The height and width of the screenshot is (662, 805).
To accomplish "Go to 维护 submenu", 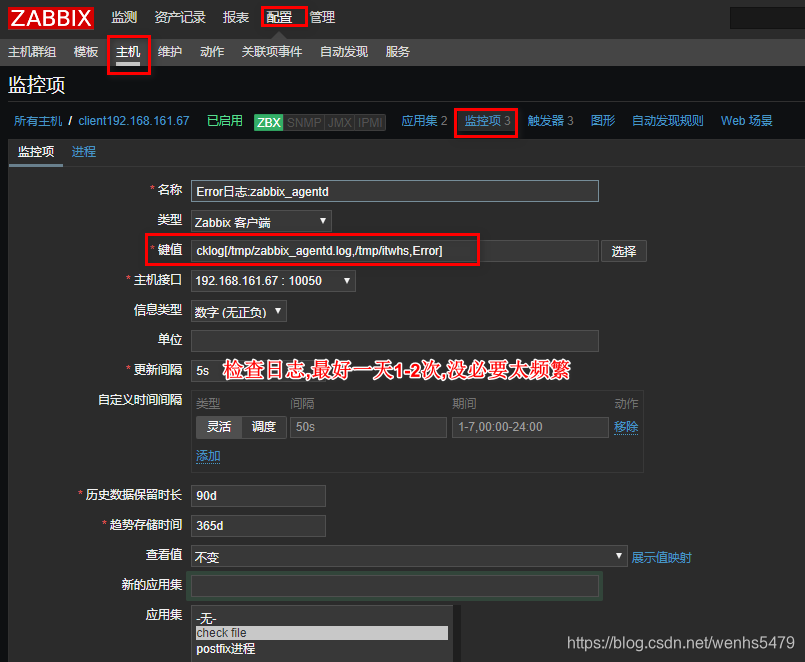I will point(170,52).
